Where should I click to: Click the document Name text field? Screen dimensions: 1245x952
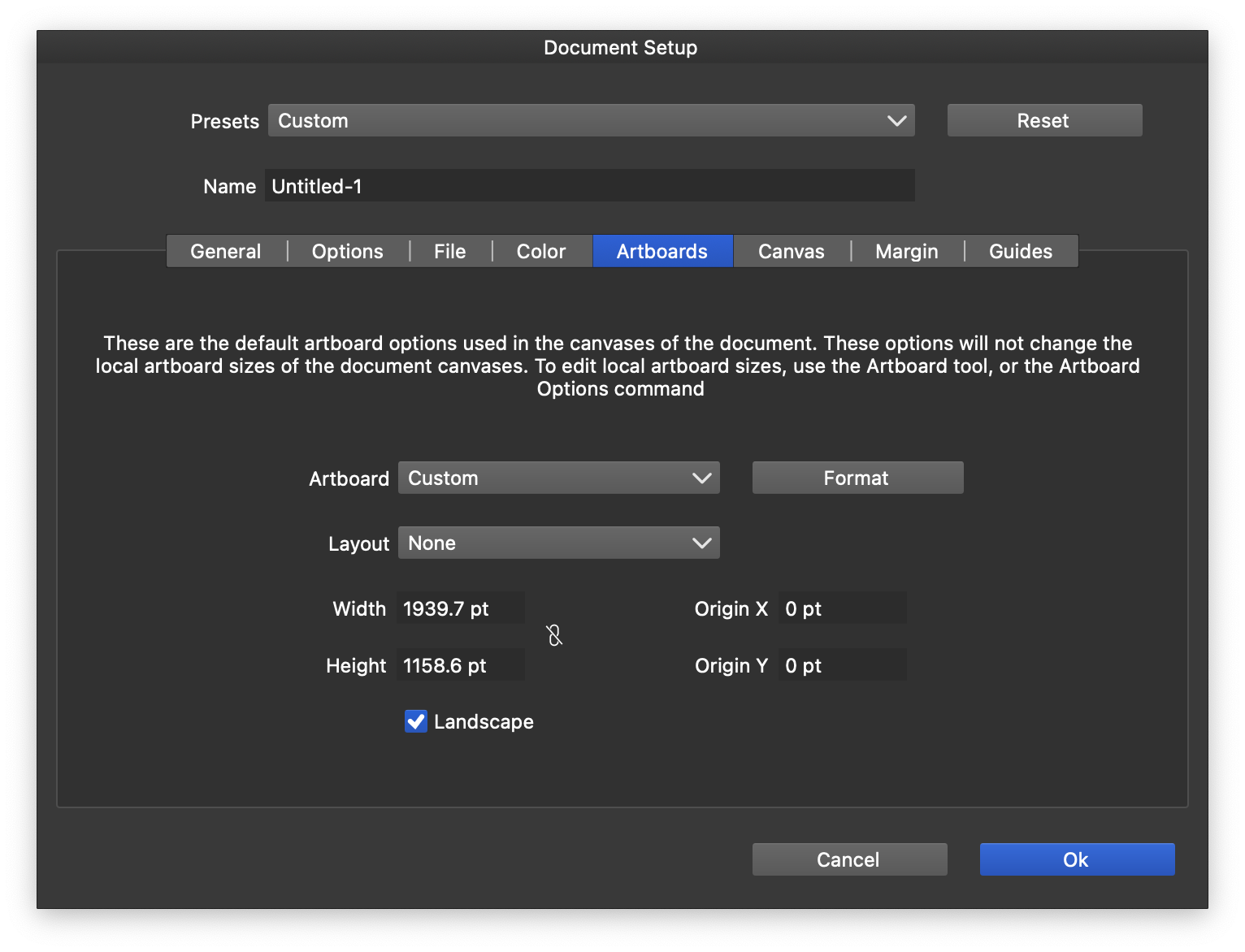pos(589,186)
